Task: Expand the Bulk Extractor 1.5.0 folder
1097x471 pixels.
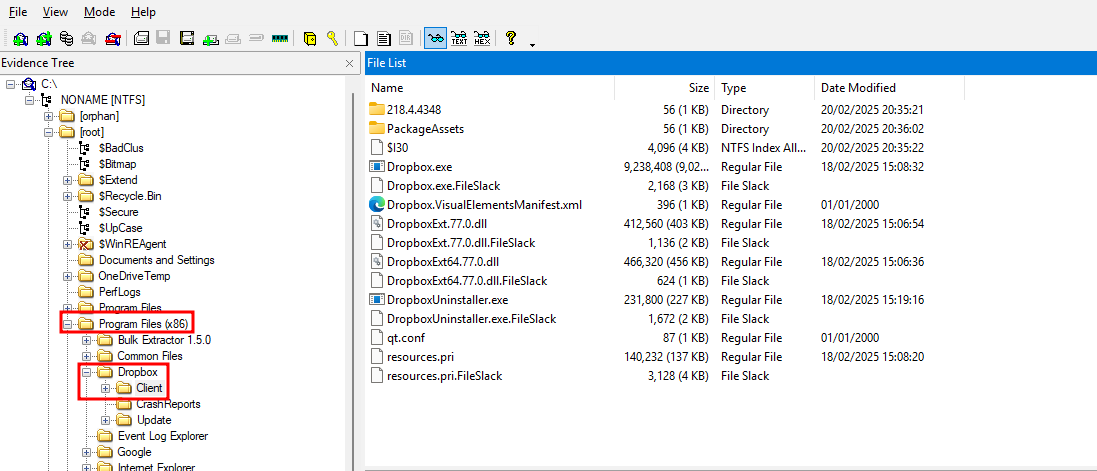Action: [86, 340]
